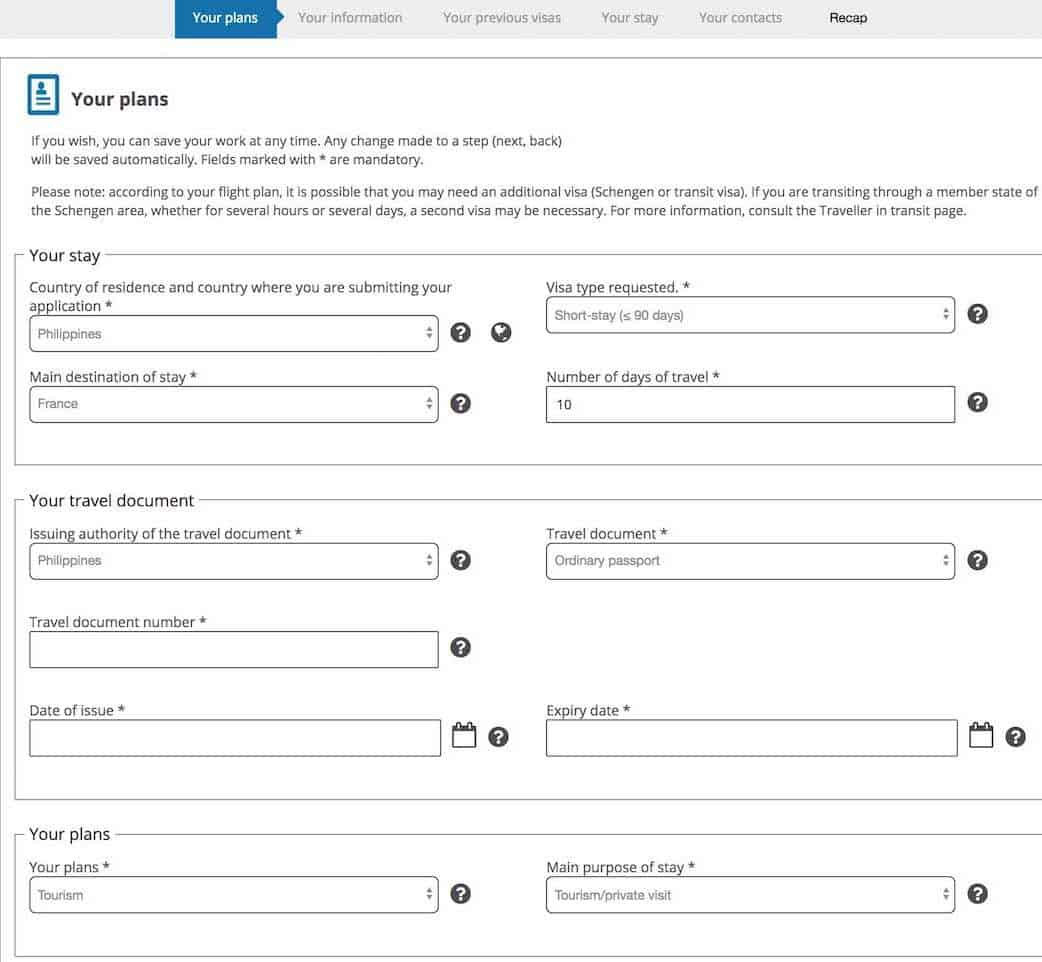This screenshot has width=1042, height=962.
Task: Focus the Number of days of travel field
Action: [x=749, y=405]
